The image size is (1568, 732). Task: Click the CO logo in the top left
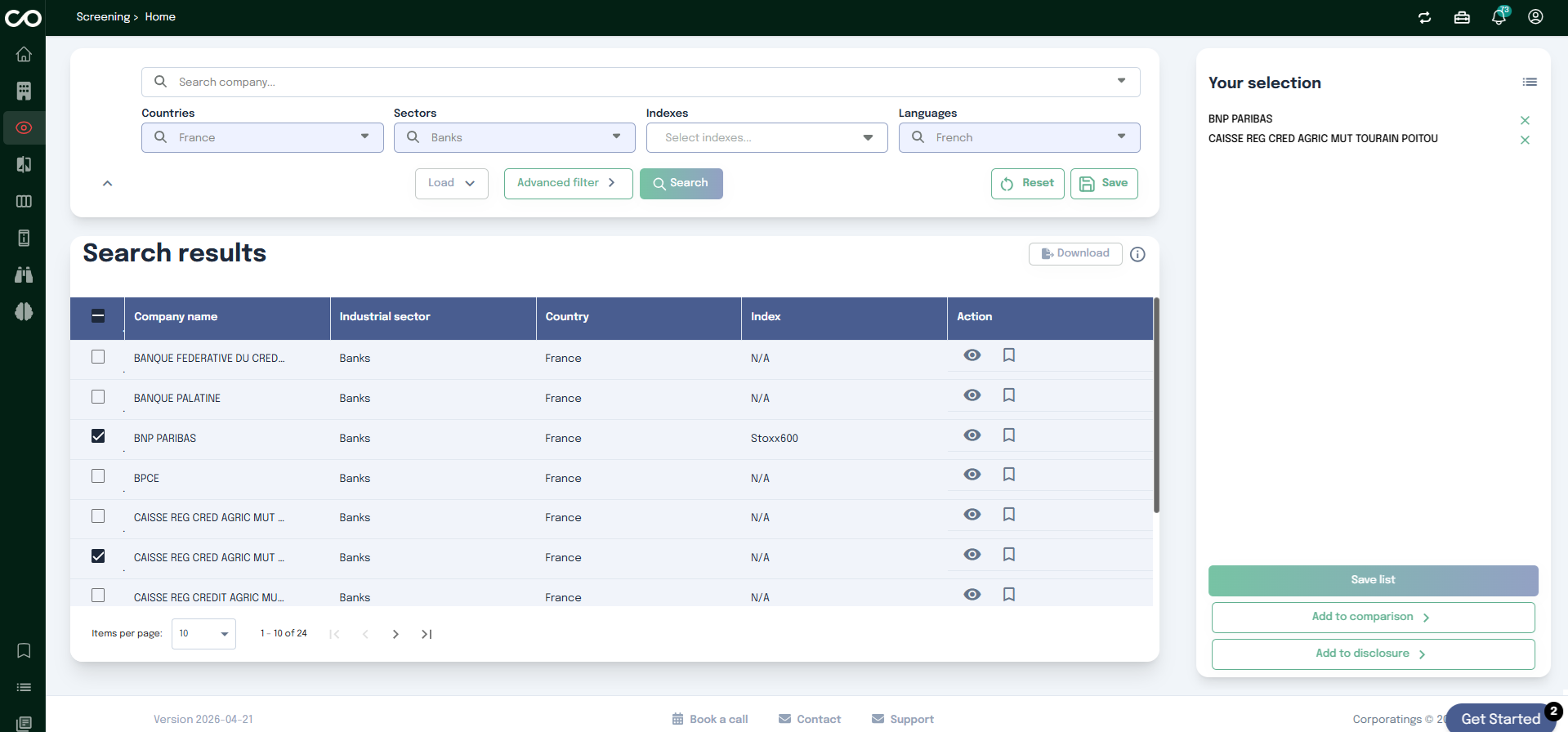tap(23, 18)
